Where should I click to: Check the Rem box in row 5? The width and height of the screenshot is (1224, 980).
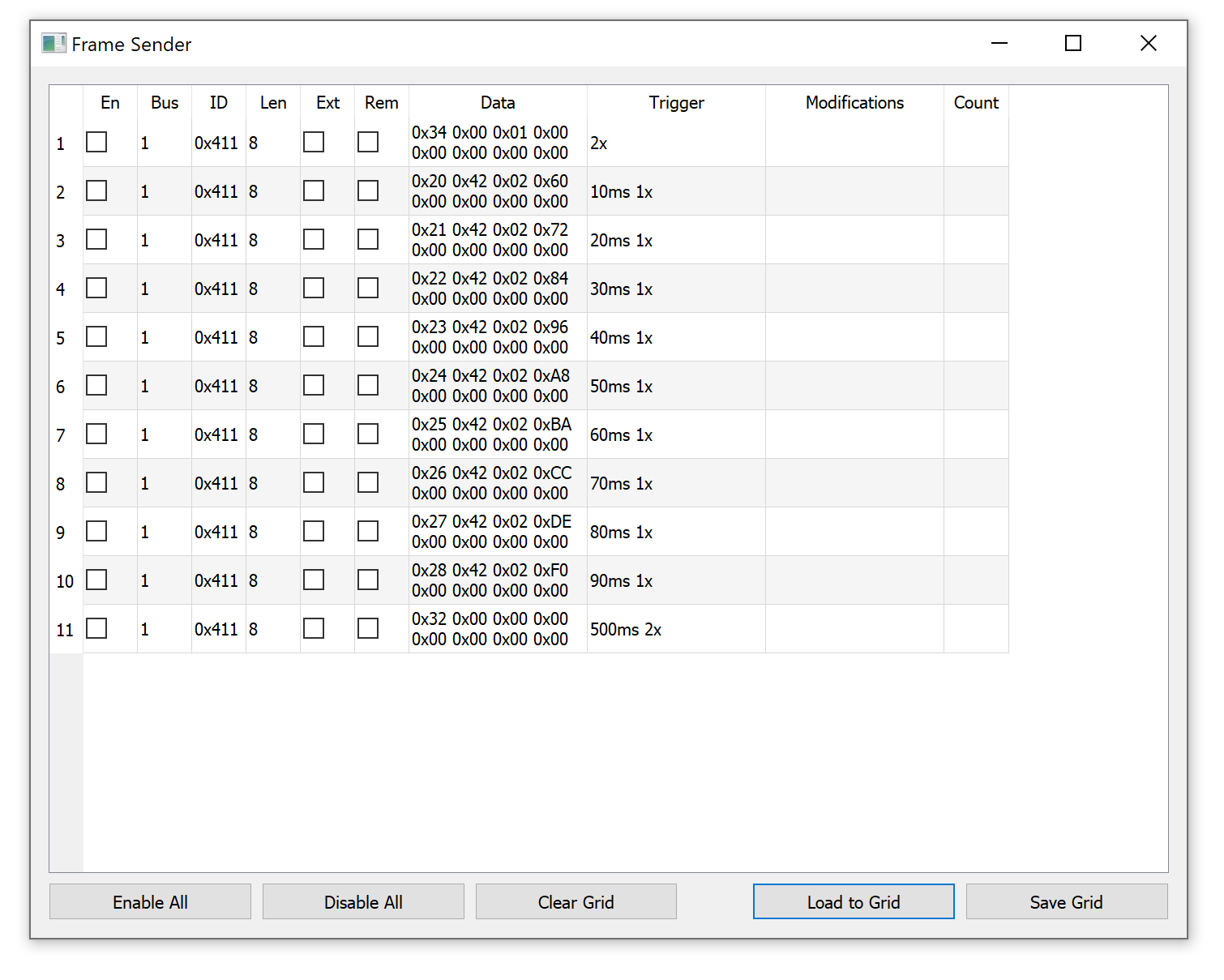368,337
